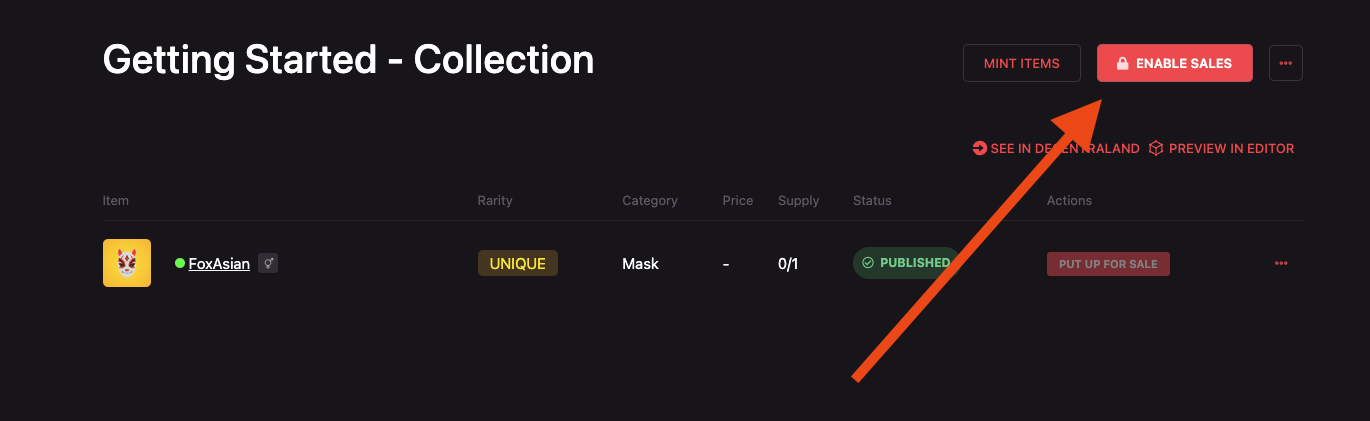Click the lock icon on Enable Sales
Screen dimensions: 1370x421
(x=1122, y=64)
